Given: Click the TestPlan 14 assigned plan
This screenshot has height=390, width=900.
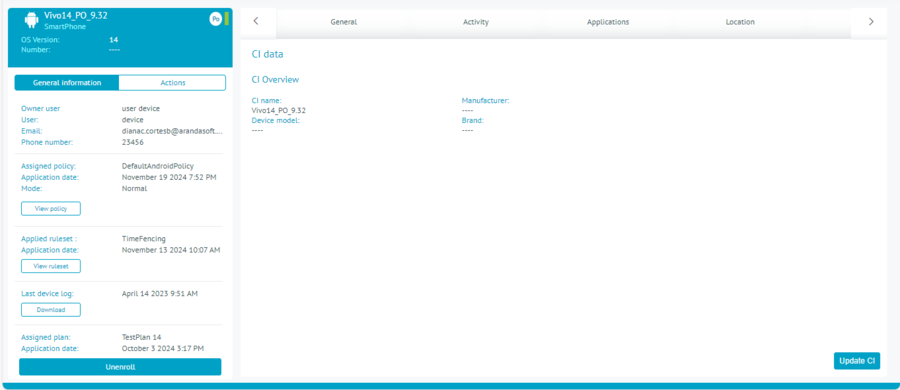Looking at the screenshot, I should click(141, 337).
